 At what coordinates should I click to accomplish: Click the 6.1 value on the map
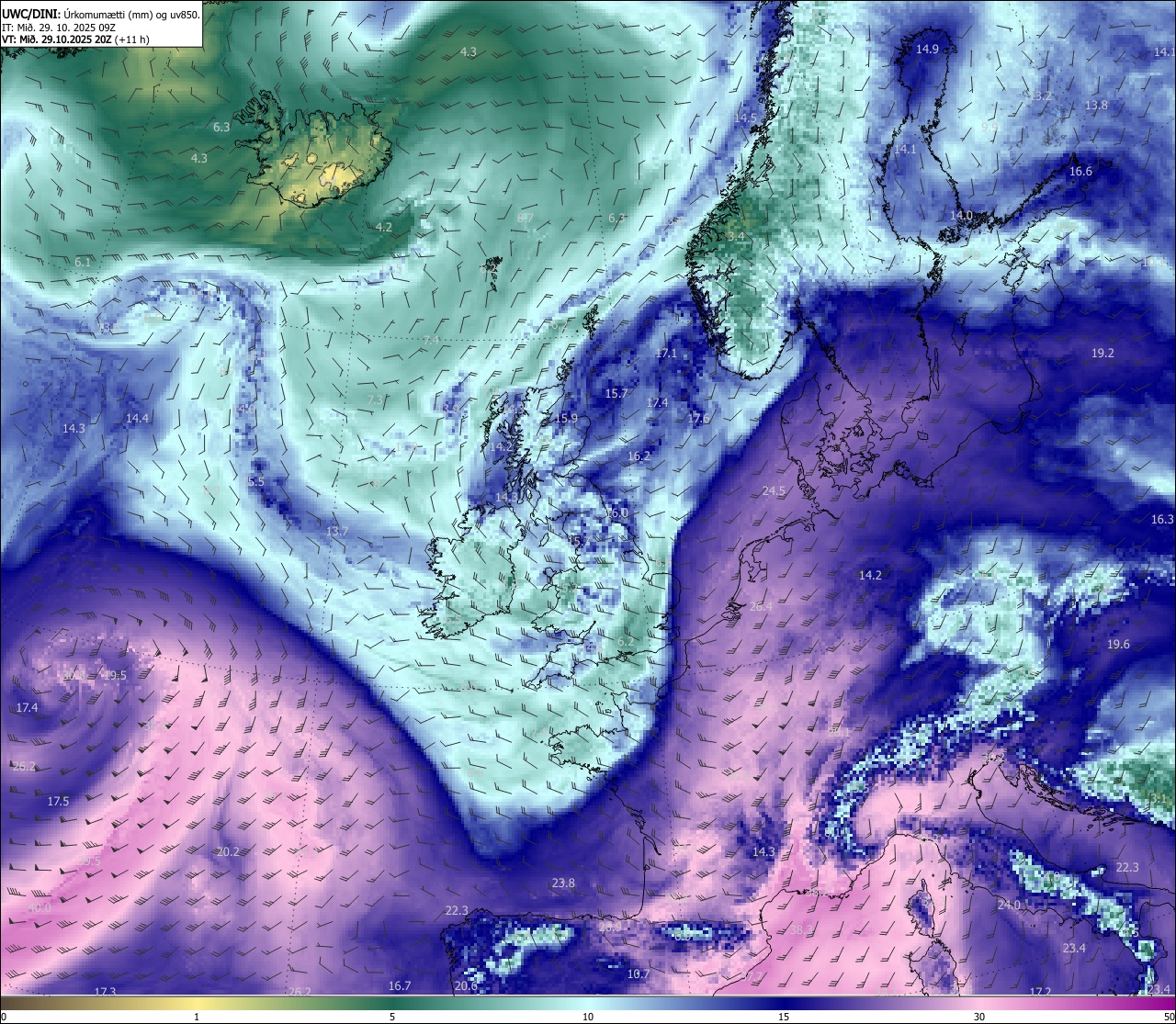click(x=83, y=263)
